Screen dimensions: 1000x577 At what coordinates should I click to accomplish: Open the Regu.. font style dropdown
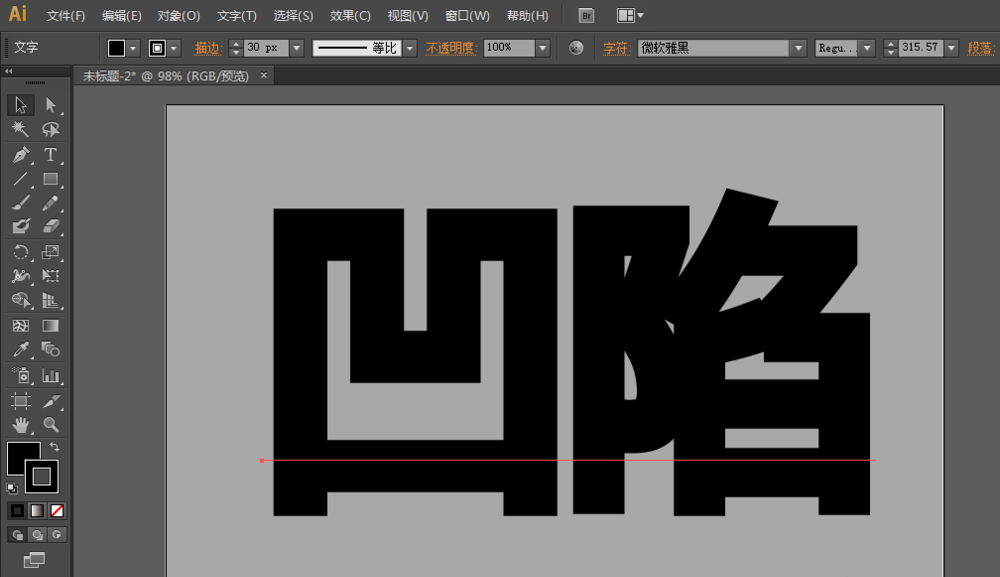867,48
